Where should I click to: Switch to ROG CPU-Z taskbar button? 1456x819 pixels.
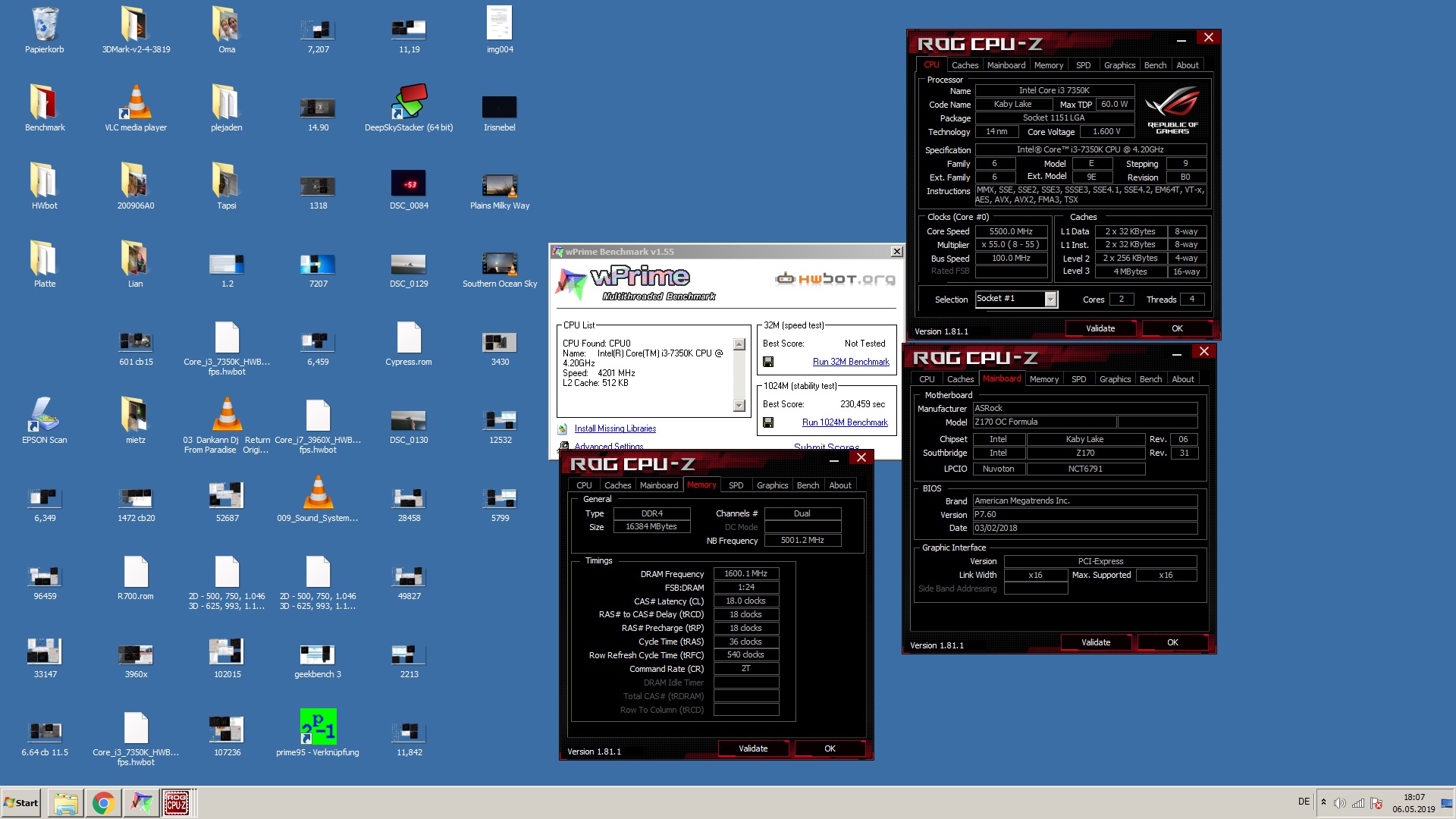tap(177, 803)
